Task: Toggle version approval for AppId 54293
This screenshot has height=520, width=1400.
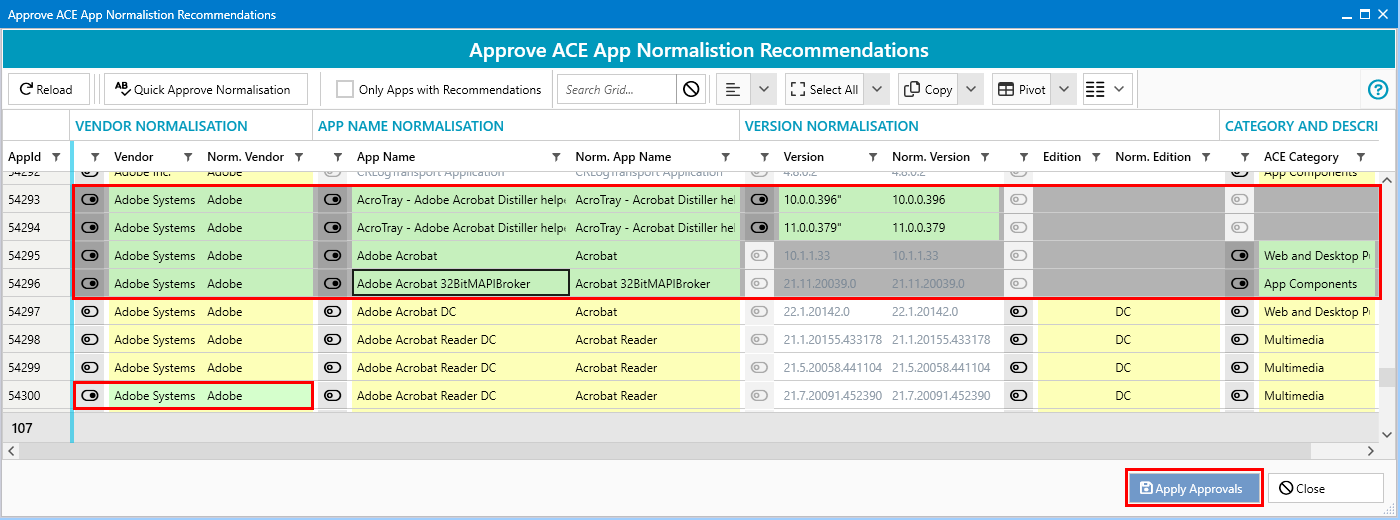Action: point(760,200)
